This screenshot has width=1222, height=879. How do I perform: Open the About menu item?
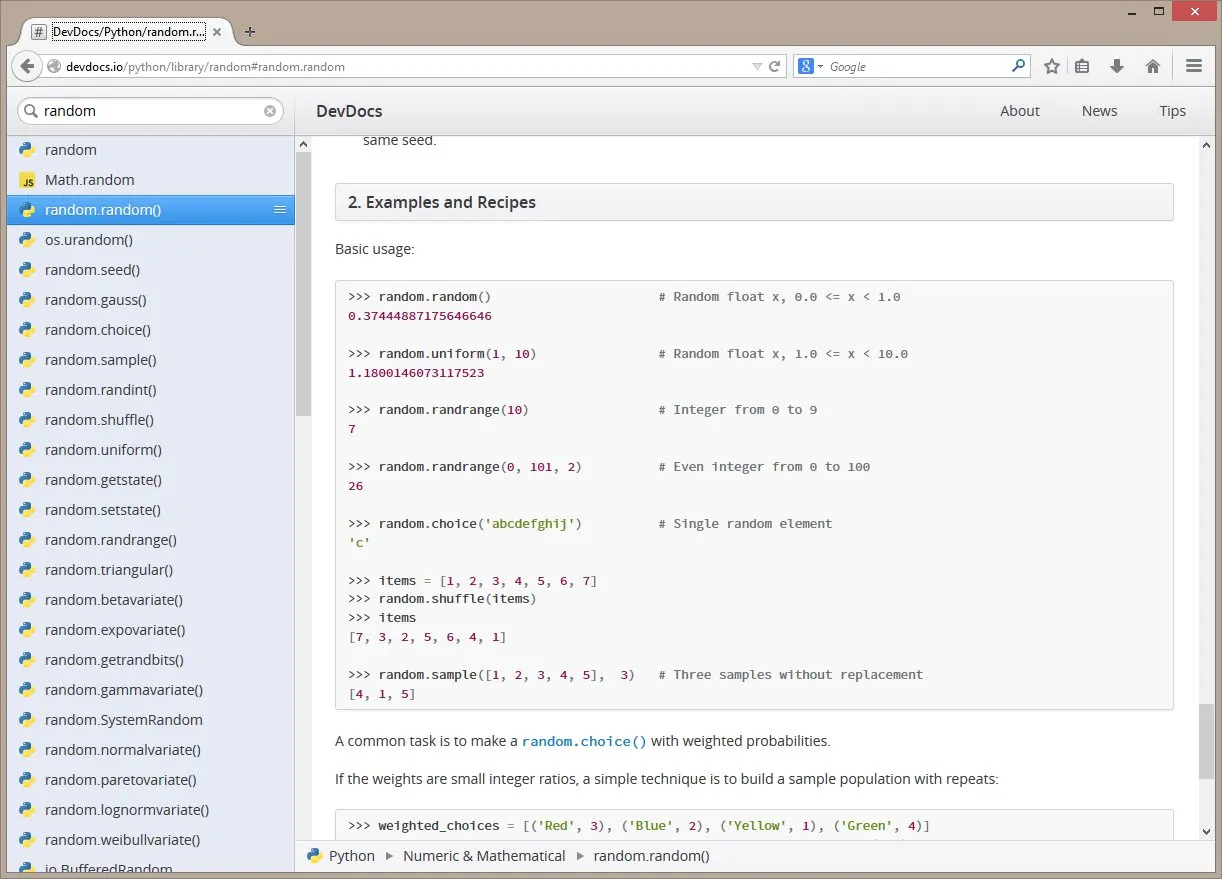(x=1019, y=111)
